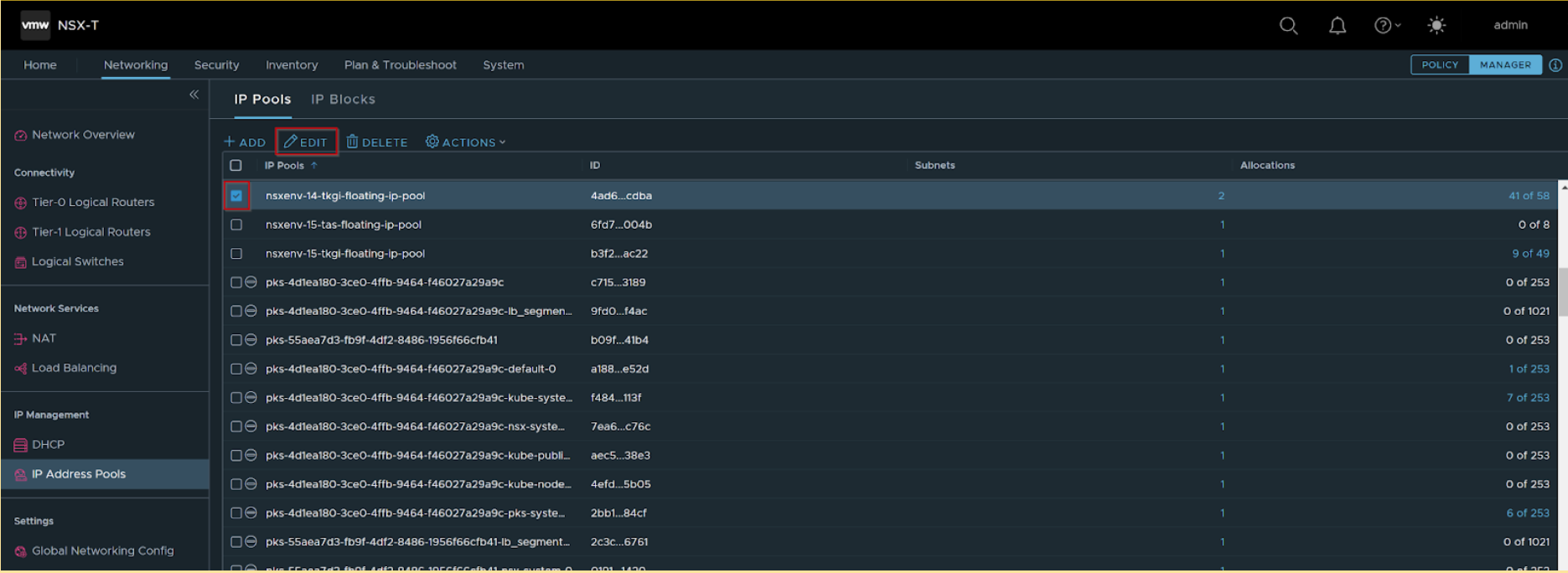
Task: Open the help menu icon
Action: [1387, 26]
